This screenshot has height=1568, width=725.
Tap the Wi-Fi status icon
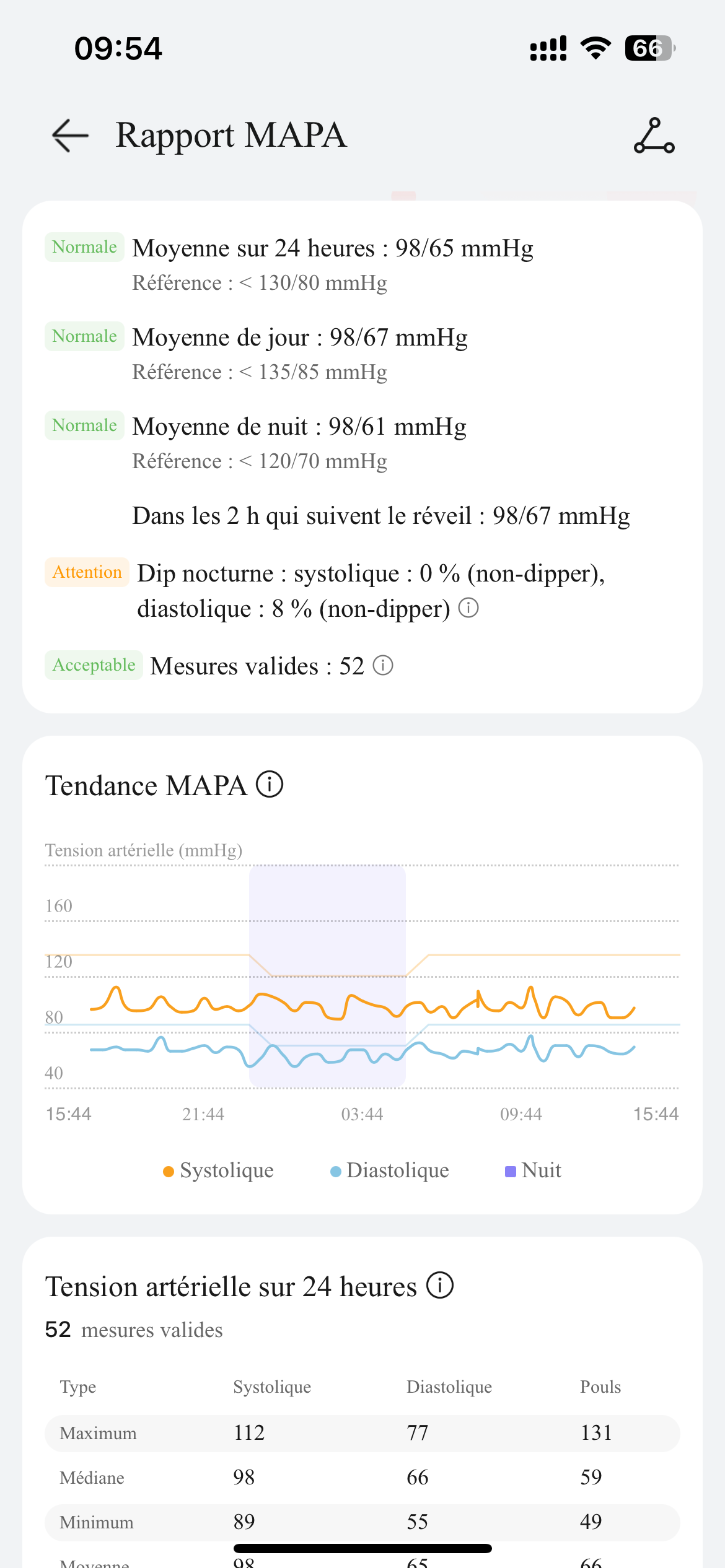click(595, 48)
